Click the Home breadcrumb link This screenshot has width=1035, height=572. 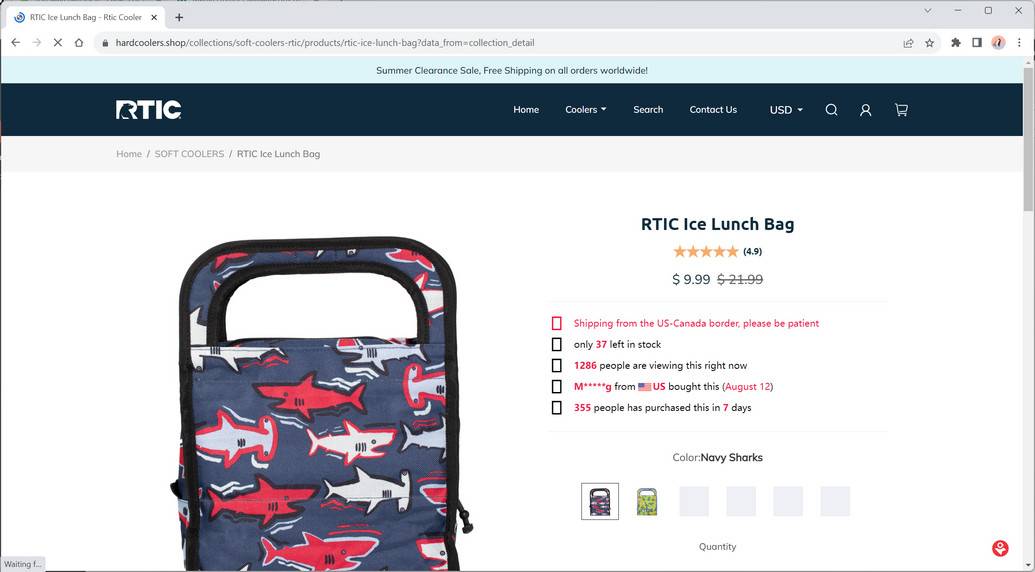point(129,154)
